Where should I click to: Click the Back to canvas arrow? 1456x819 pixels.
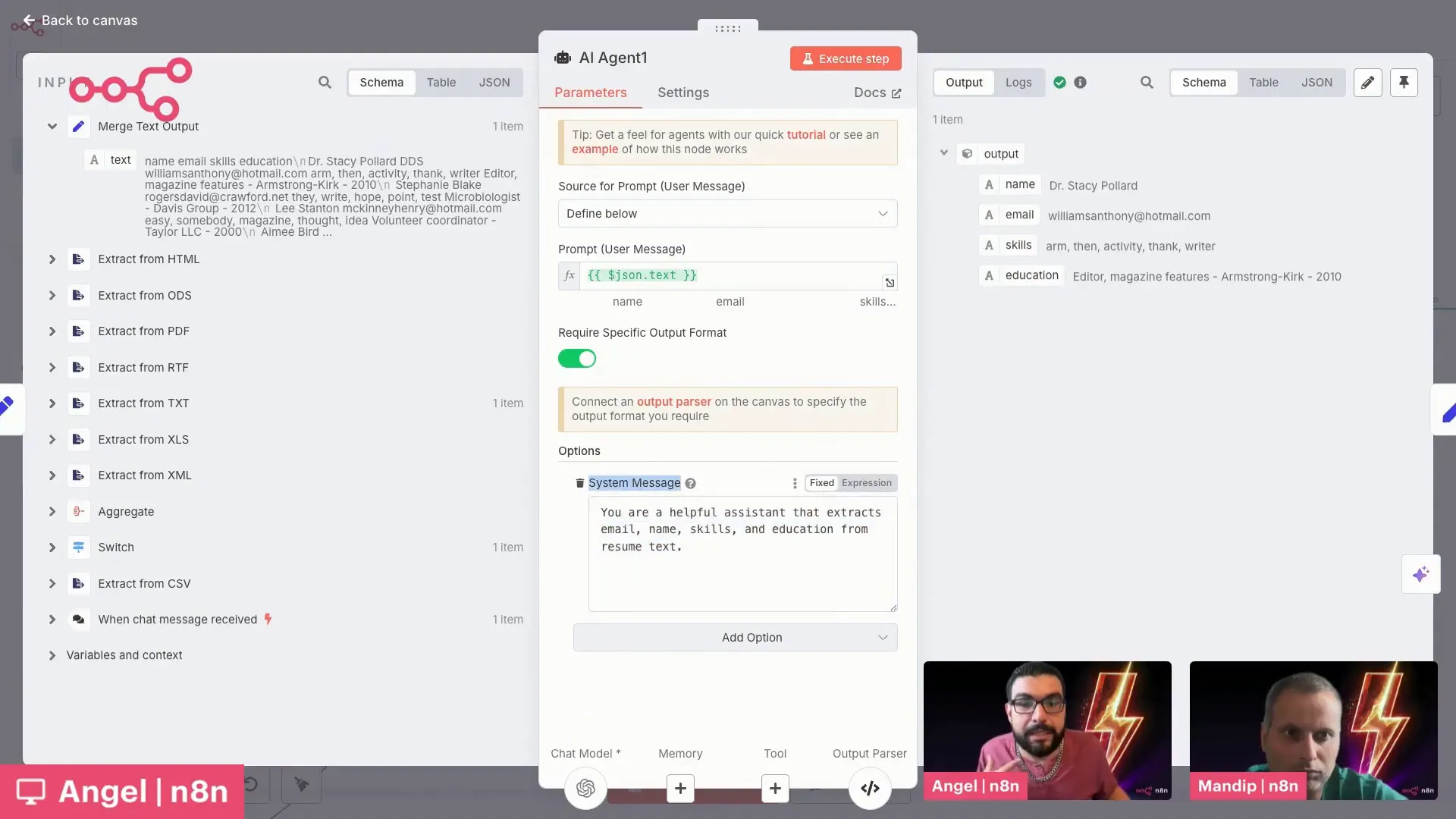pyautogui.click(x=29, y=20)
